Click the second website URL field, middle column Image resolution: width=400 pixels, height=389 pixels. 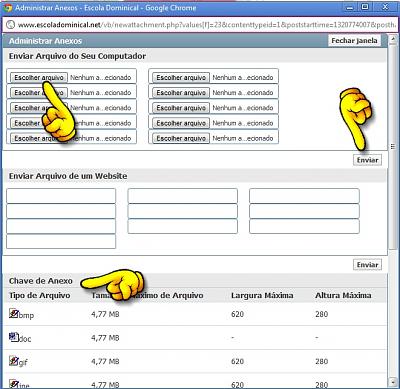[x=183, y=211]
